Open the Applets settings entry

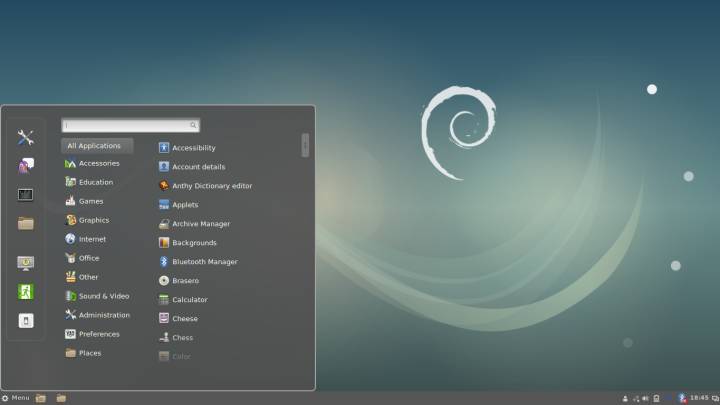[178, 205]
